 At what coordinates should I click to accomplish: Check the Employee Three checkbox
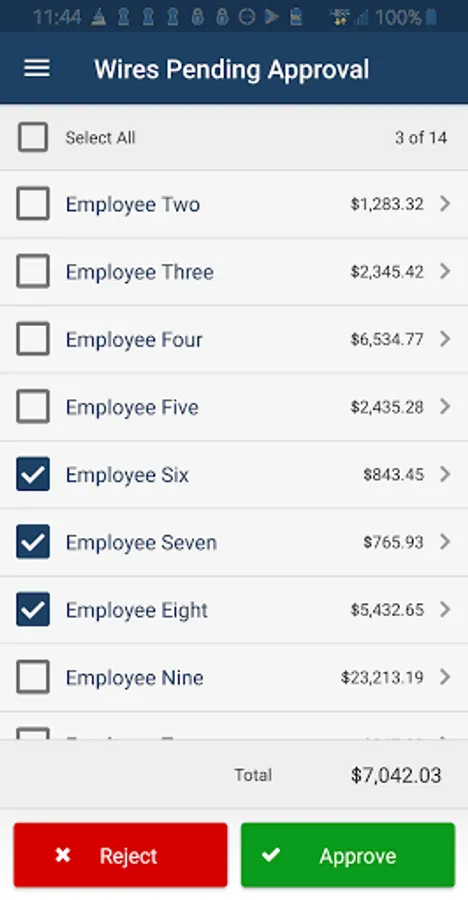[33, 271]
